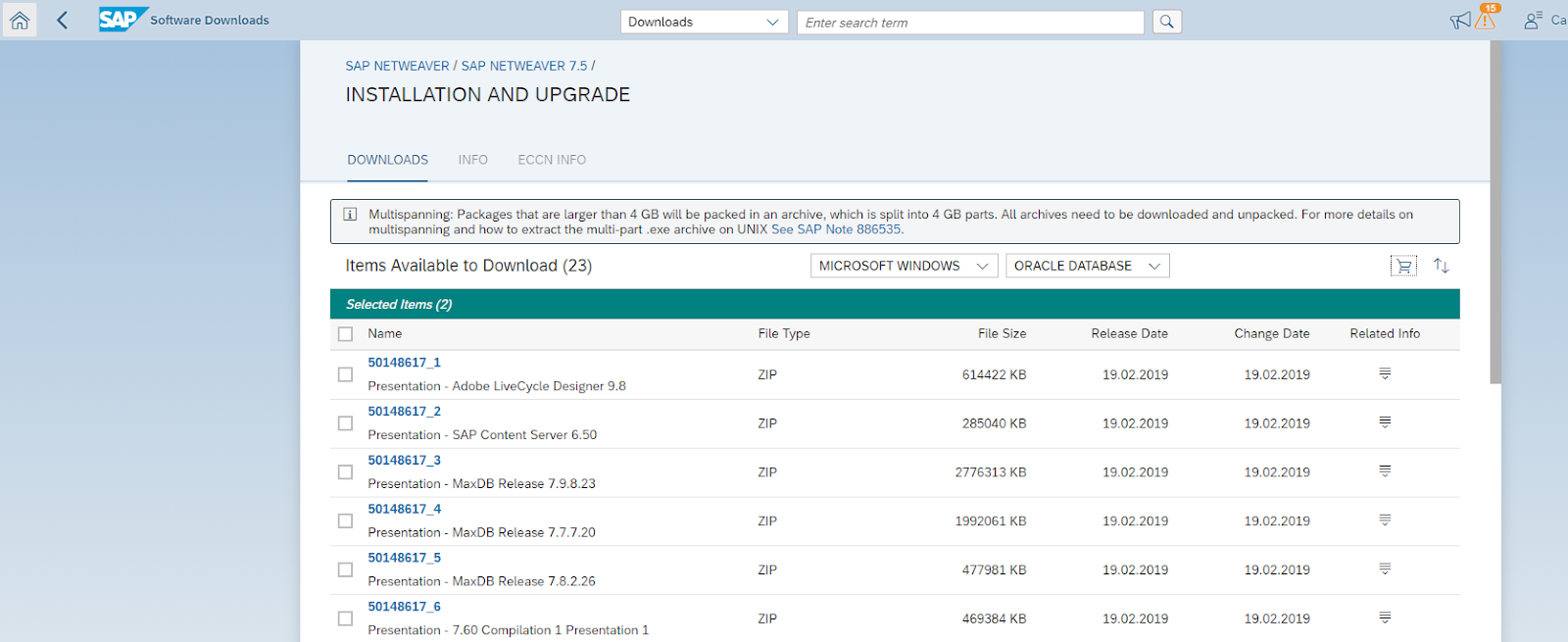Open related info for 50148617_5

coord(1385,569)
